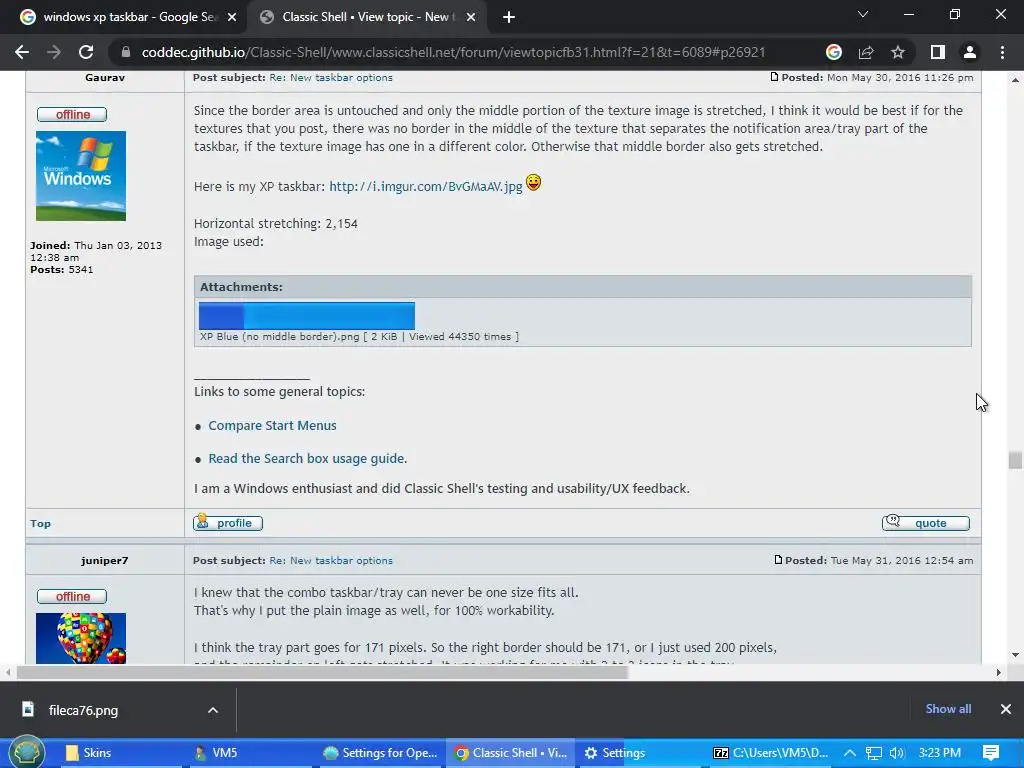Screen dimensions: 1024x768
Task: Open the Start menu shell button
Action: pyautogui.click(x=26, y=753)
